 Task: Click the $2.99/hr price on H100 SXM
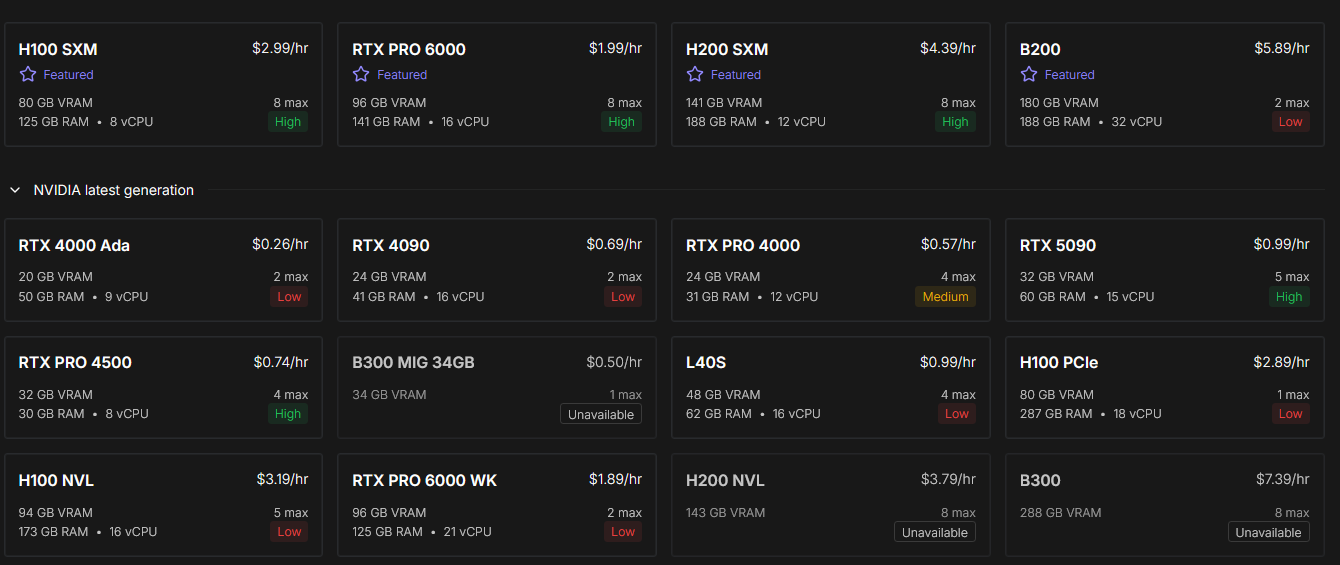[280, 48]
